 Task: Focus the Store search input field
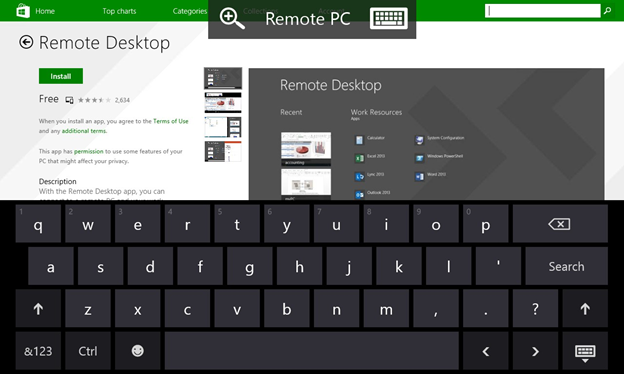(x=542, y=11)
